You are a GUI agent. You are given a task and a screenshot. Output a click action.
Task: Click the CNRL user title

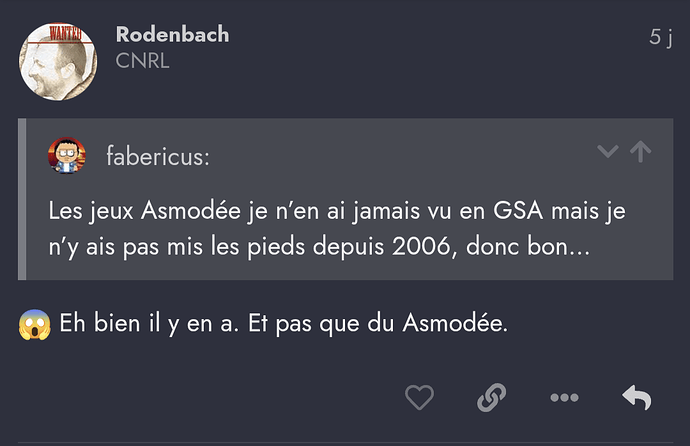pos(142,61)
